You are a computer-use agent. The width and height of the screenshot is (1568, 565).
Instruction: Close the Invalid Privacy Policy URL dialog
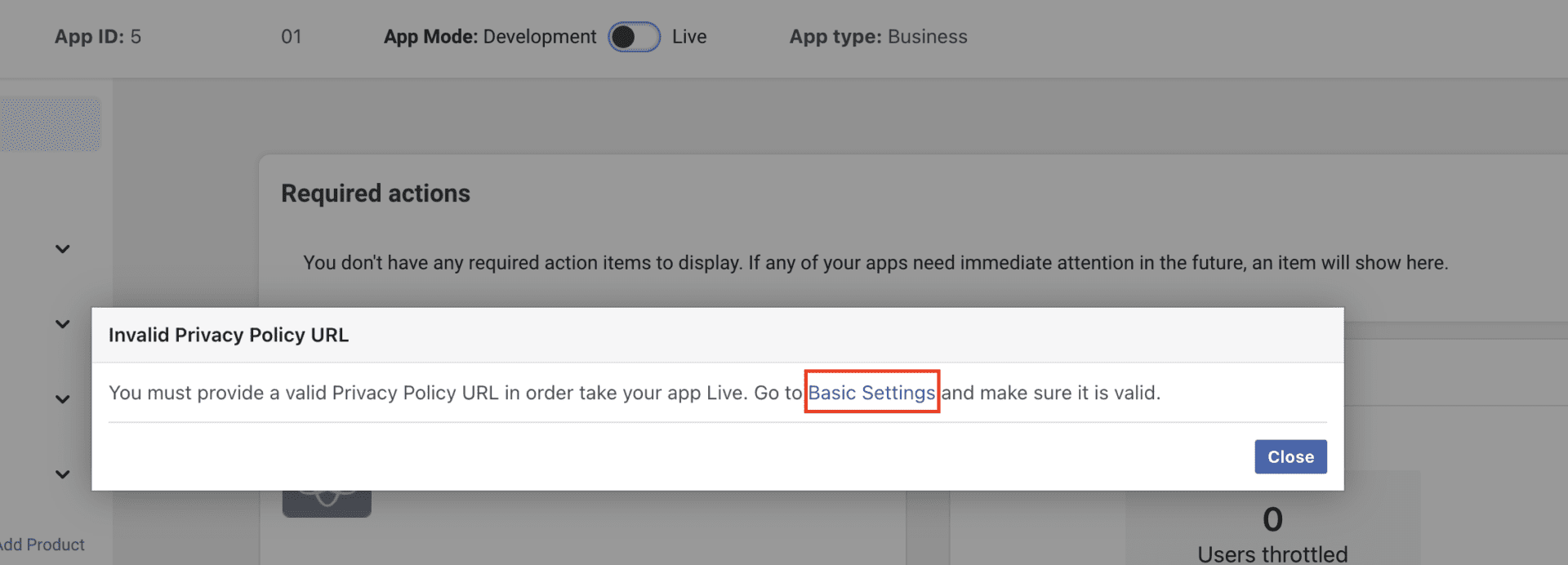[x=1290, y=457]
